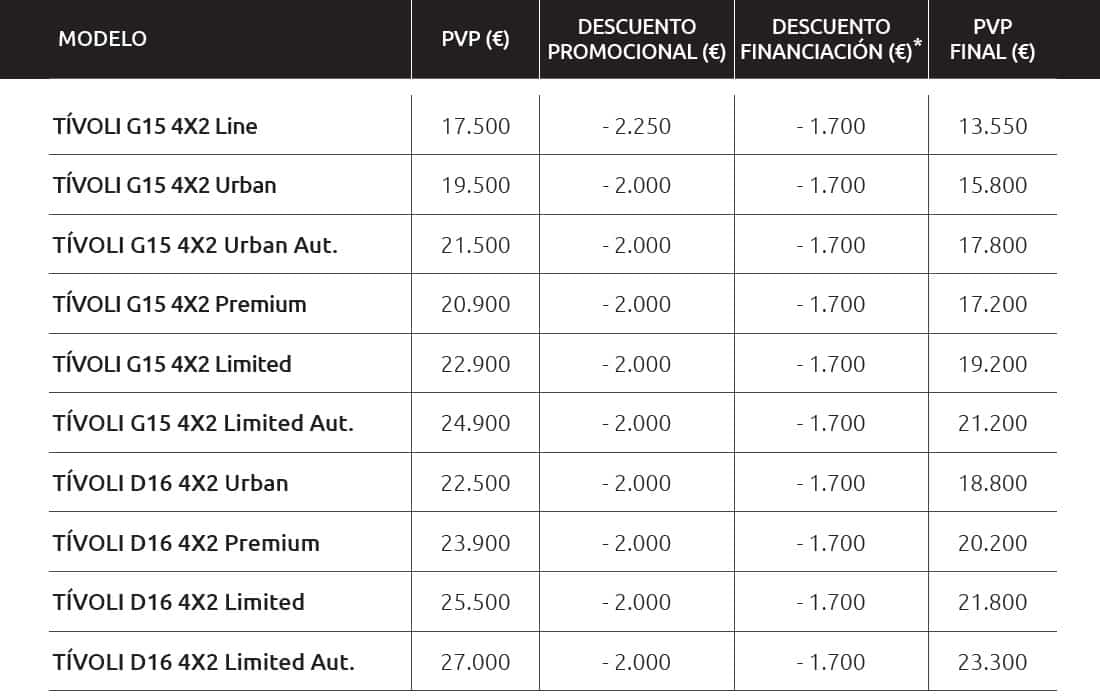Click TÍVOLI G15 4X2 Limited model name

pyautogui.click(x=172, y=364)
